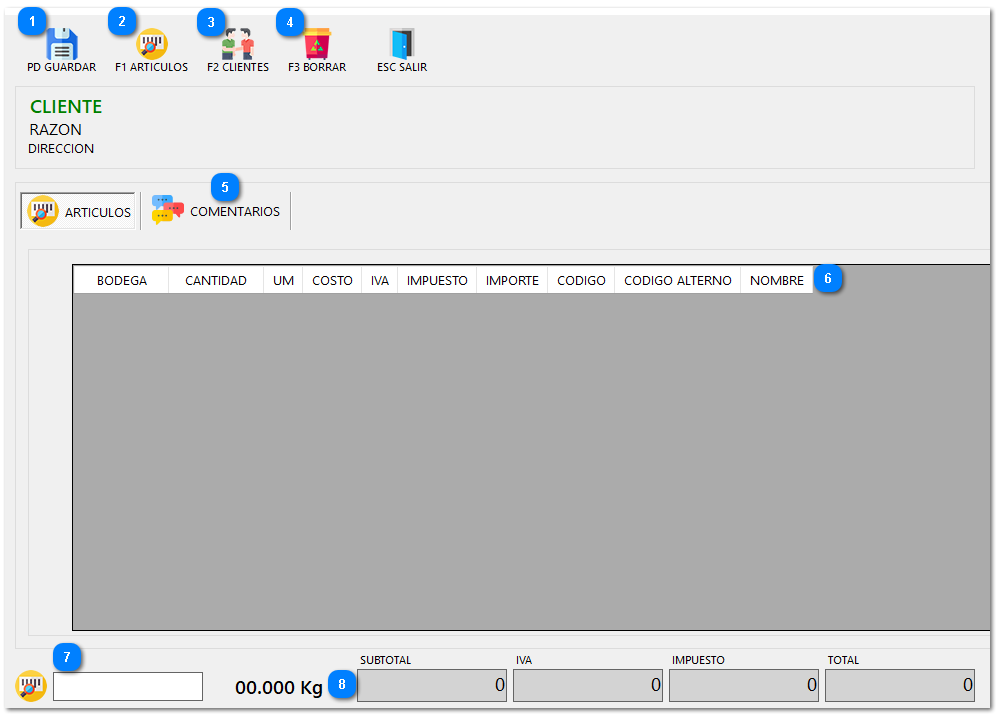Click the green Cliente label
This screenshot has width=999, height=717.
point(66,107)
